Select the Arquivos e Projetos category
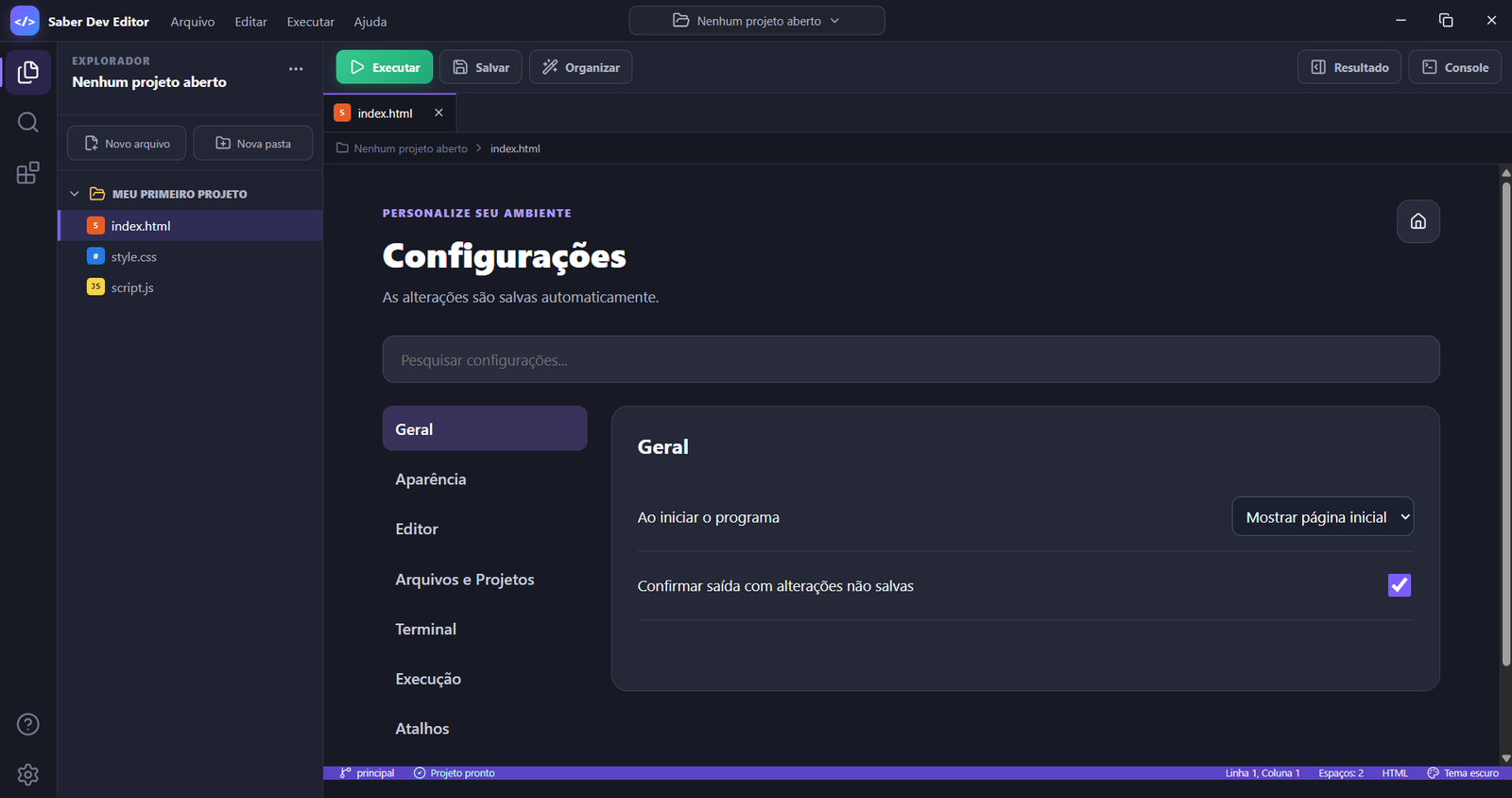 click(x=485, y=579)
